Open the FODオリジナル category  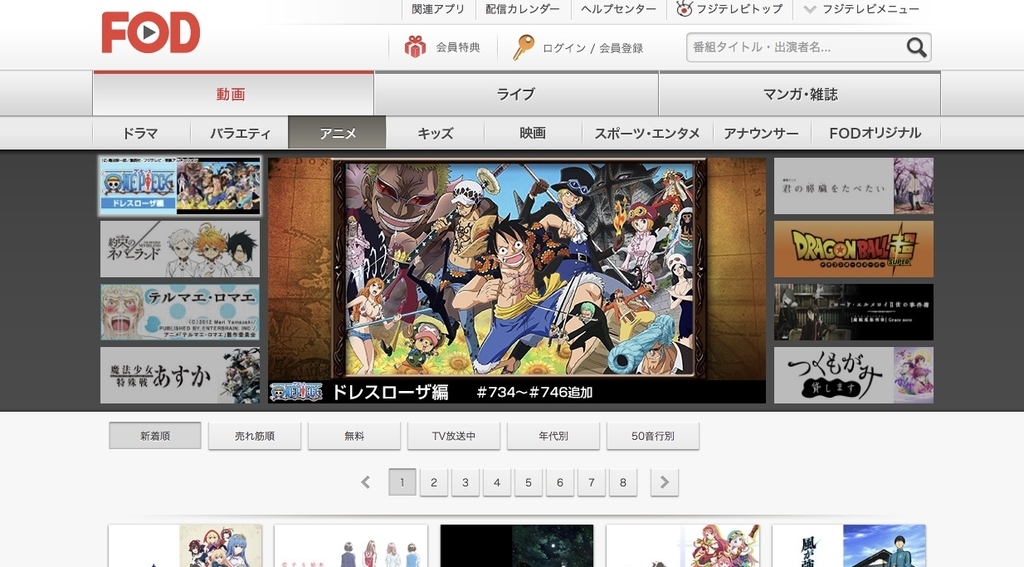(875, 133)
